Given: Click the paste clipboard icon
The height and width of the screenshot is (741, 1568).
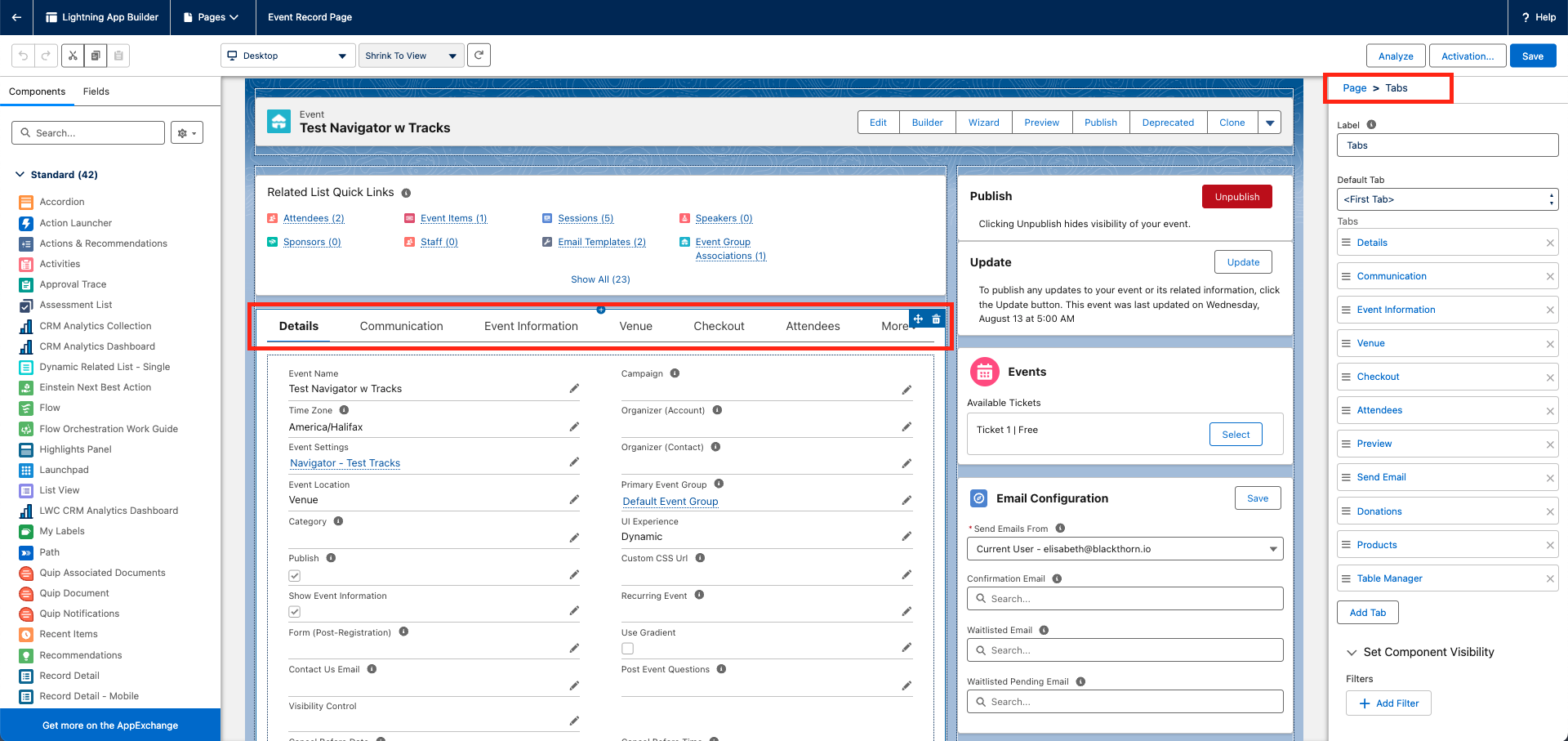Looking at the screenshot, I should point(118,56).
